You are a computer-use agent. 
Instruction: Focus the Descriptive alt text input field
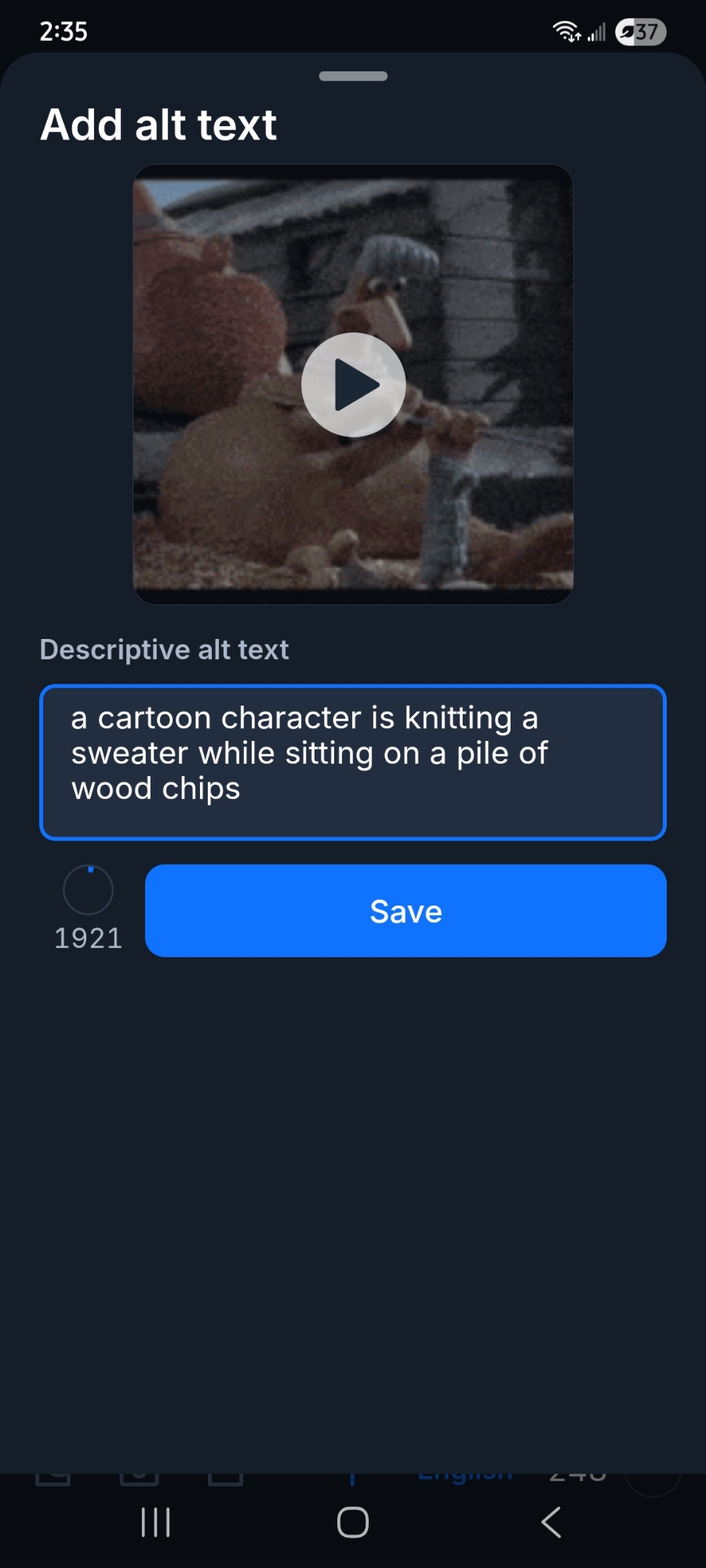pos(353,762)
